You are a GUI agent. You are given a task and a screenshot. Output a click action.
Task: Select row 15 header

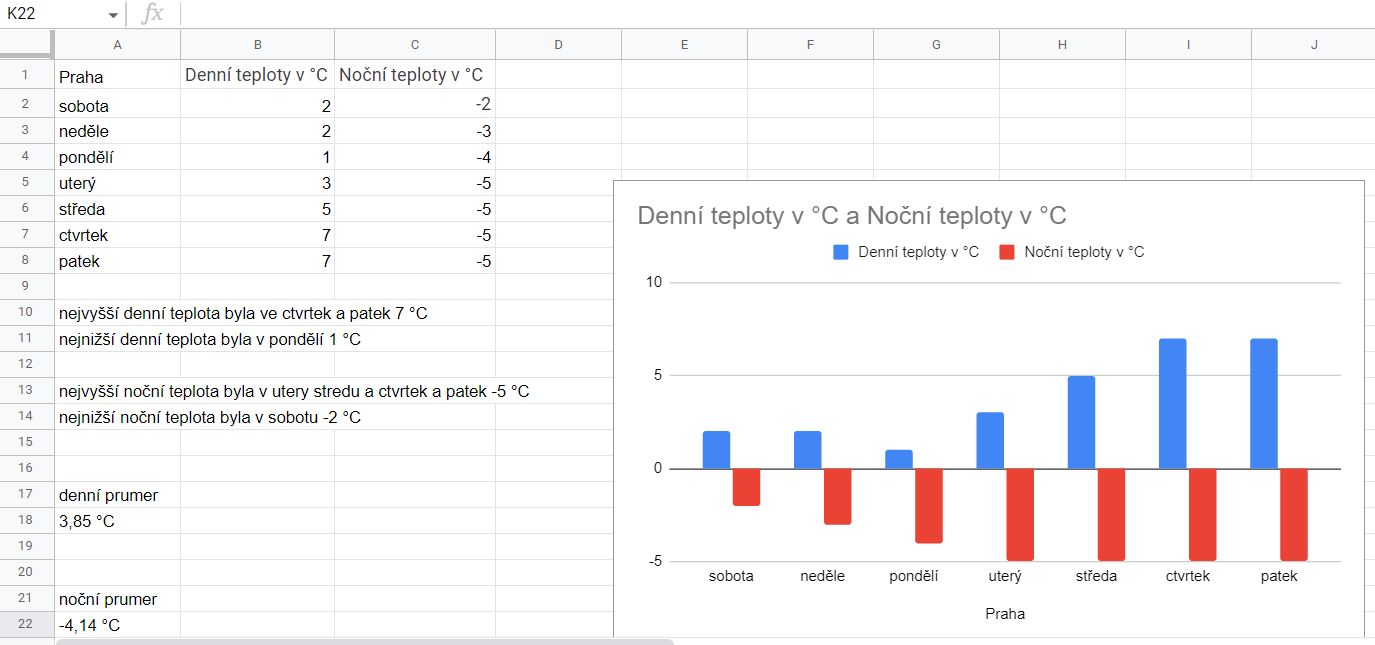27,442
